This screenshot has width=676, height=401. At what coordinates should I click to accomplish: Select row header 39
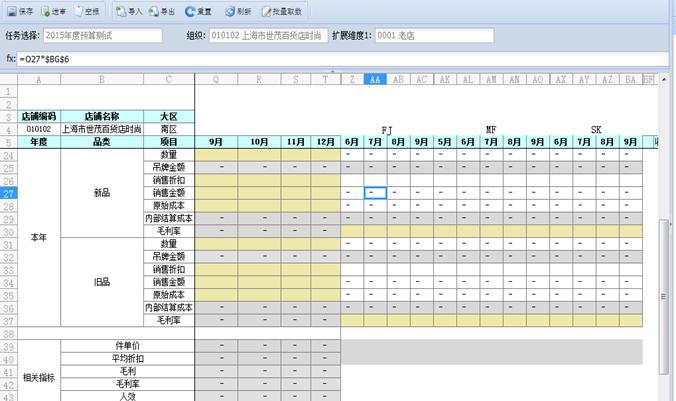pos(9,346)
